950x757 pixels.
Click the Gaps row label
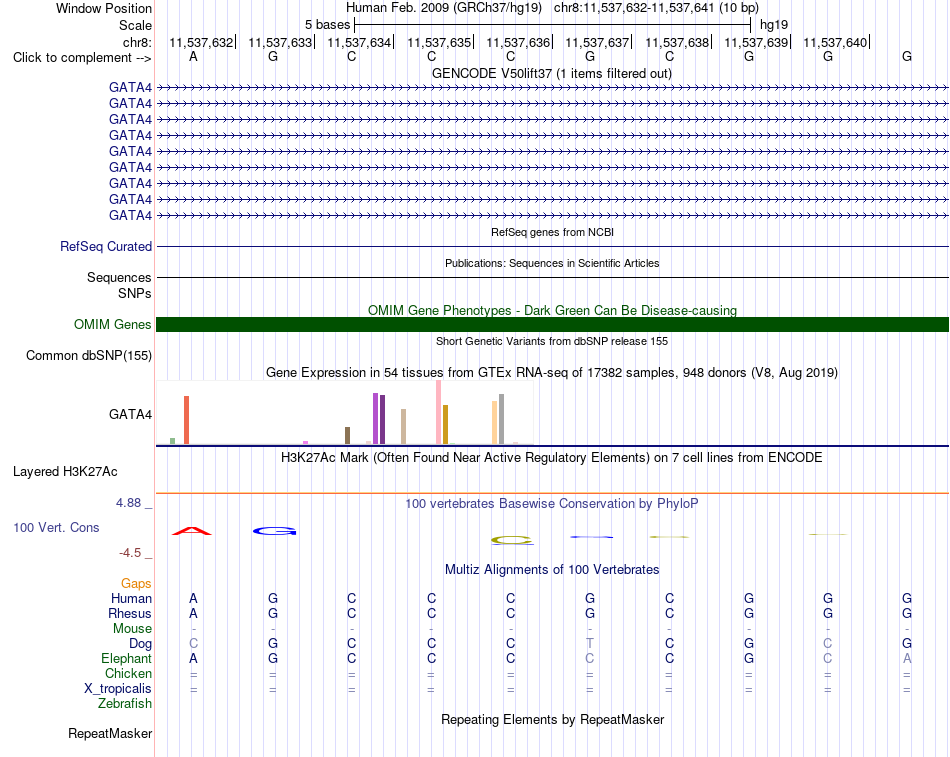[136, 584]
